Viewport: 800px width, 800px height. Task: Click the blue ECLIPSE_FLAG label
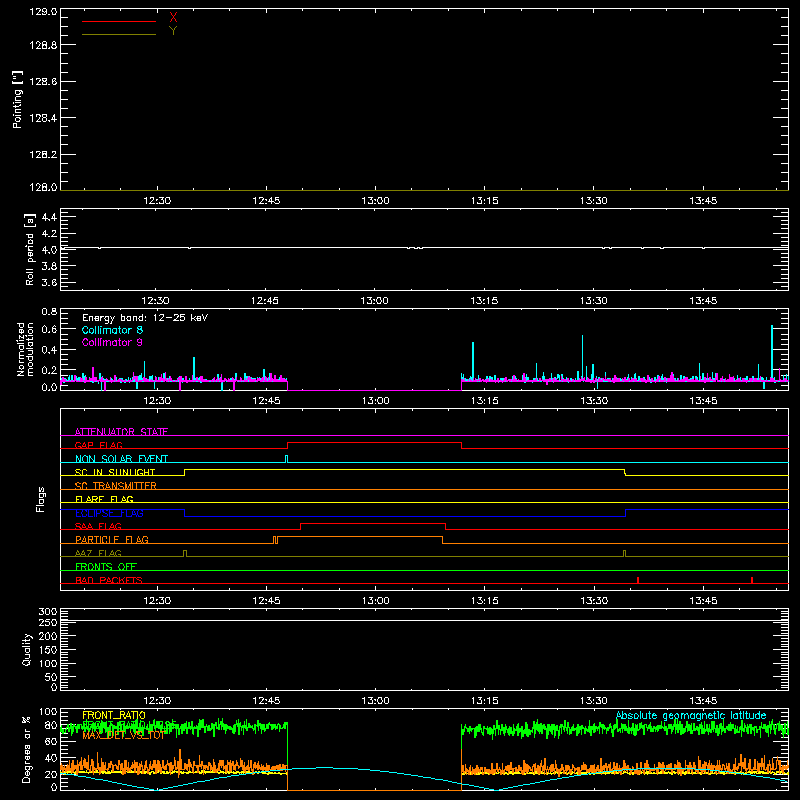click(109, 513)
